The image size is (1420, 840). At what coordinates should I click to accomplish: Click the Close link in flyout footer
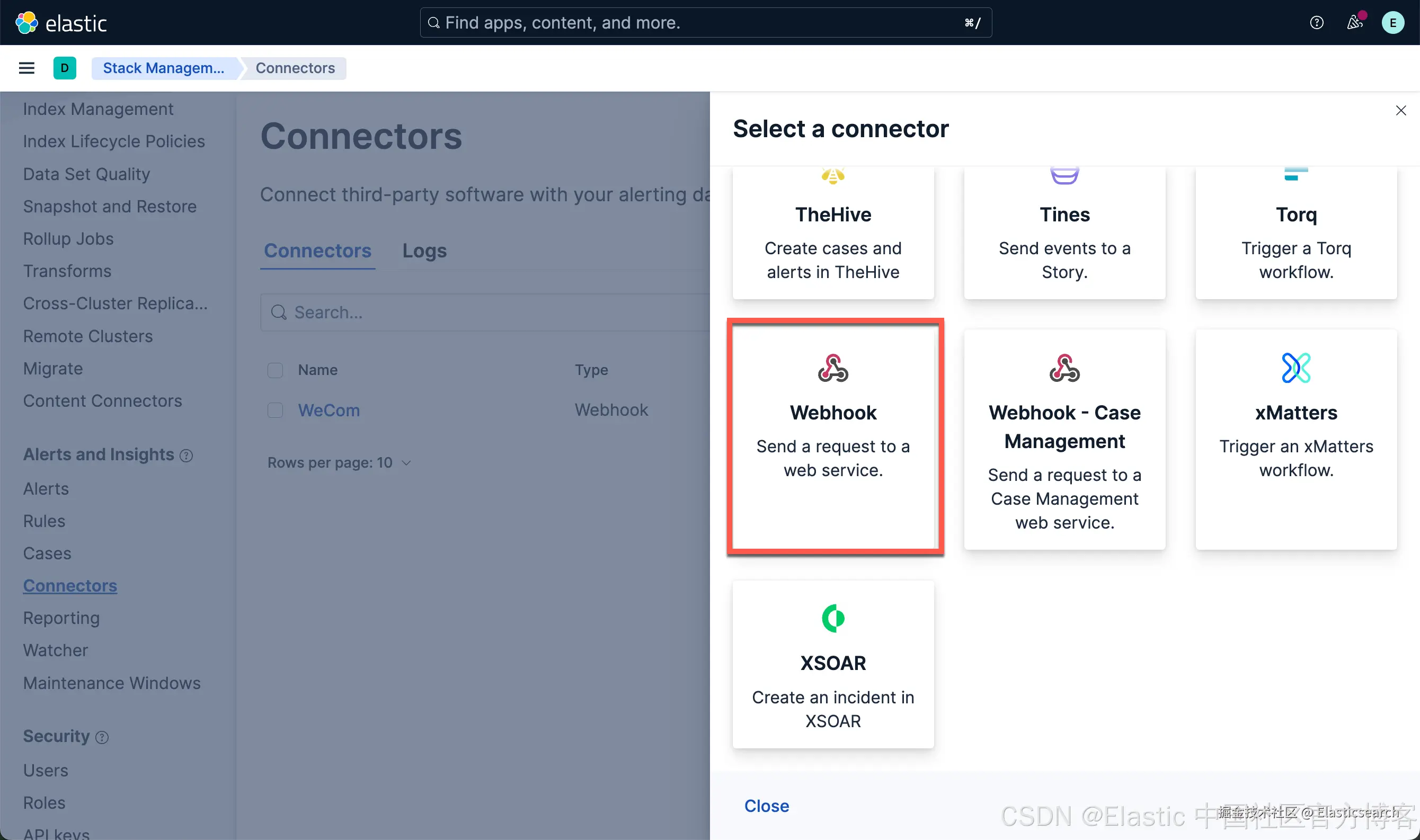pyautogui.click(x=767, y=806)
